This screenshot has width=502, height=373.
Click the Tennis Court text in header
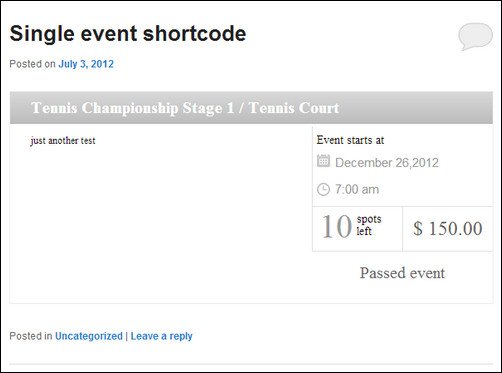coord(294,108)
